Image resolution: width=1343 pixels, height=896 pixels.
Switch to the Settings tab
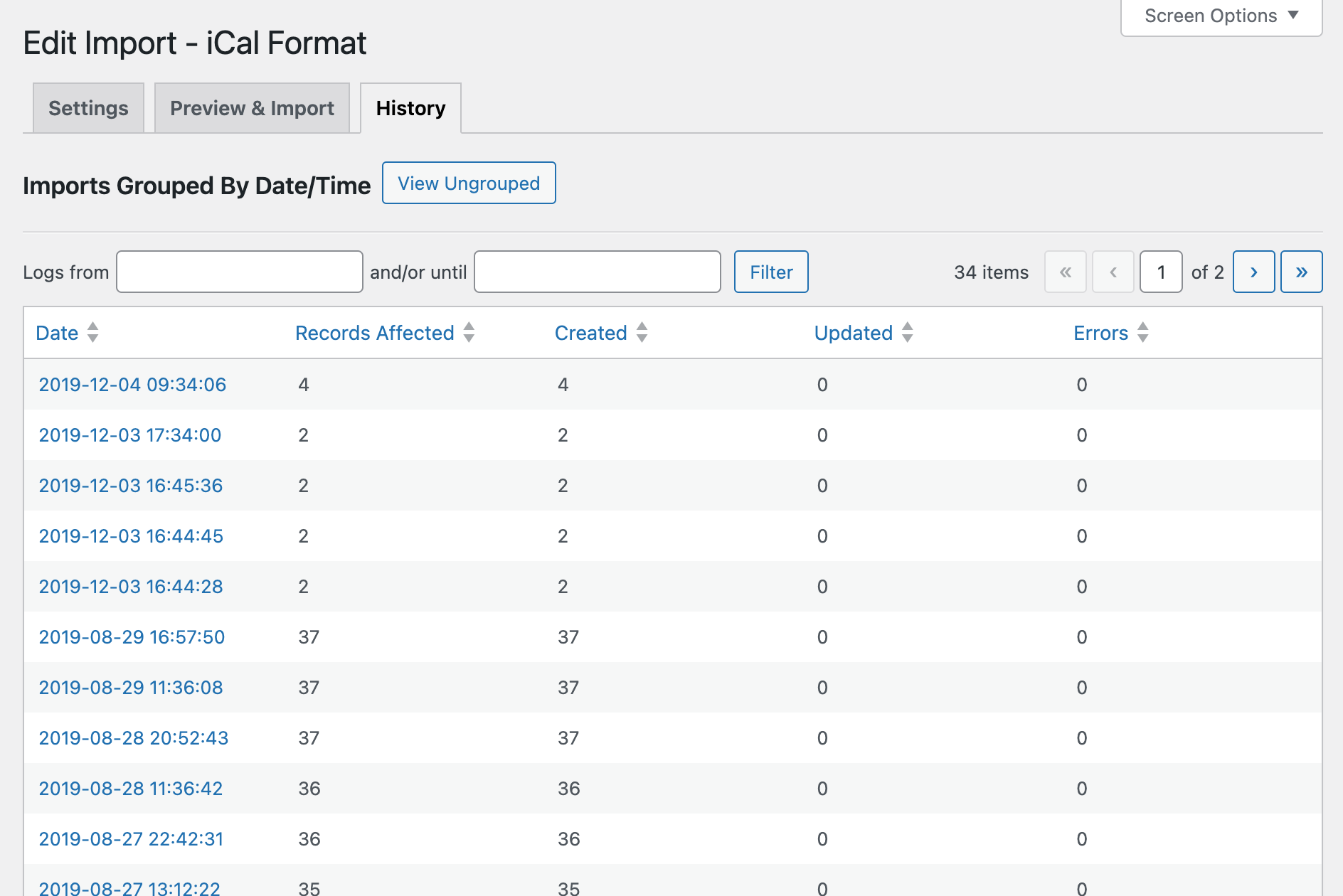(x=88, y=108)
